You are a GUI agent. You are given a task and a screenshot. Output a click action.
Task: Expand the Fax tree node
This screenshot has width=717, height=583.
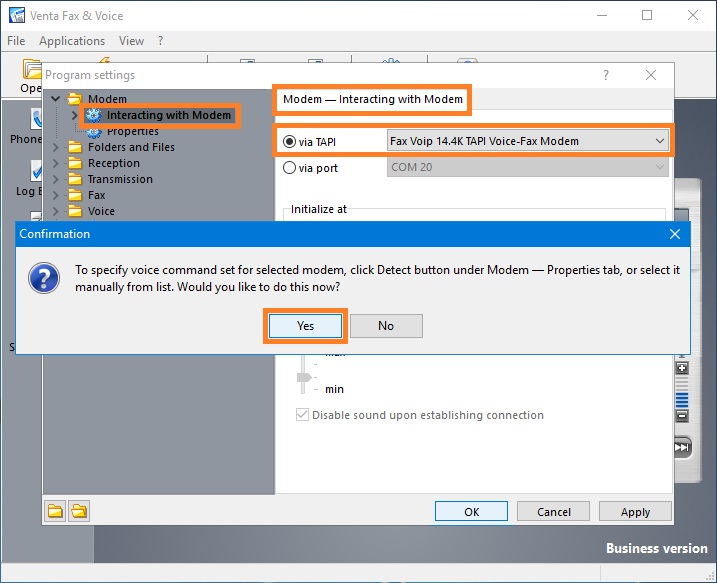56,195
